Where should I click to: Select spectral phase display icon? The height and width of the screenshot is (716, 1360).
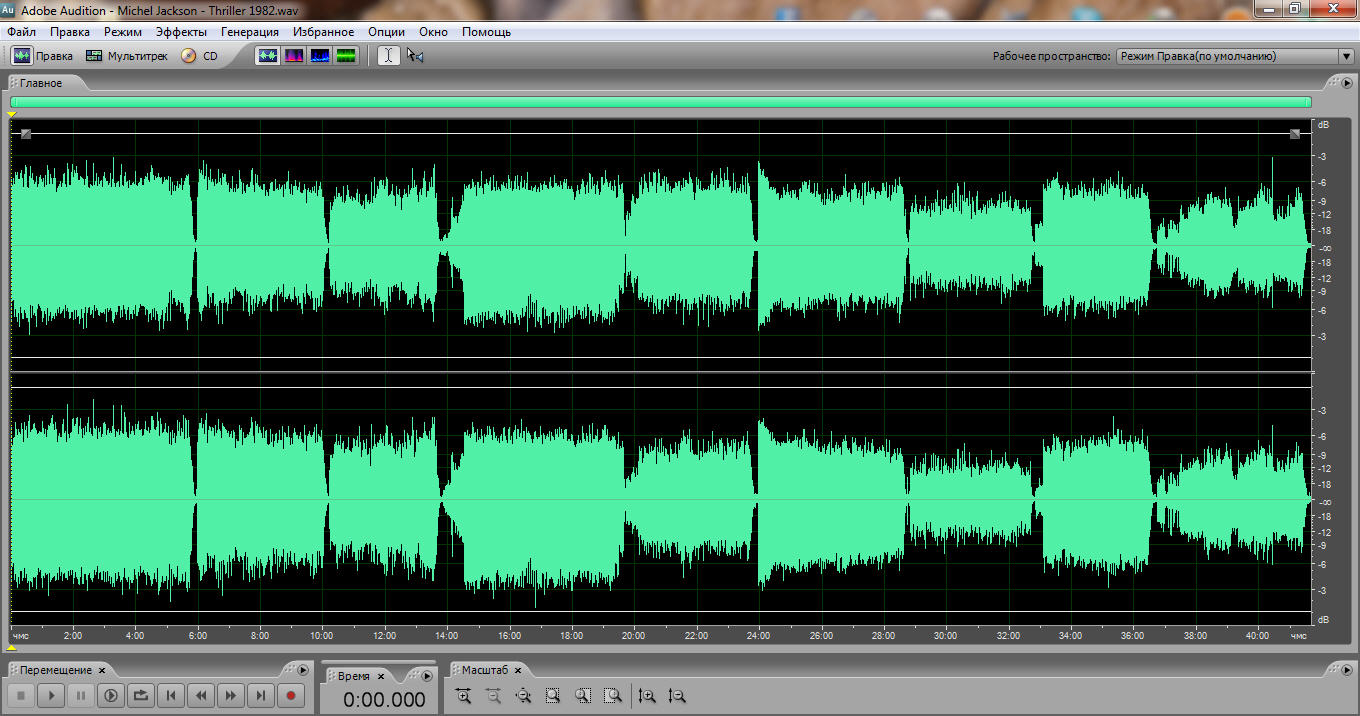tap(346, 56)
